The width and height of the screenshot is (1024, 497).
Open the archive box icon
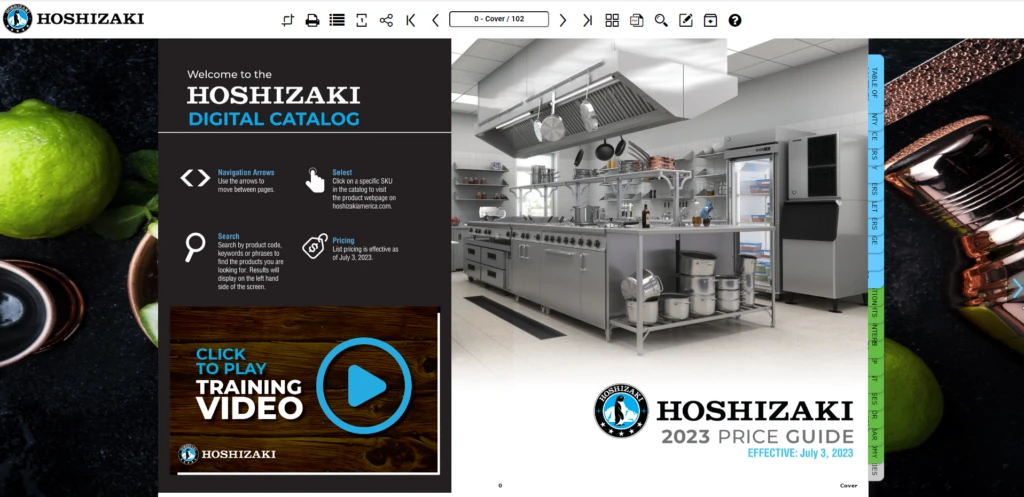710,20
